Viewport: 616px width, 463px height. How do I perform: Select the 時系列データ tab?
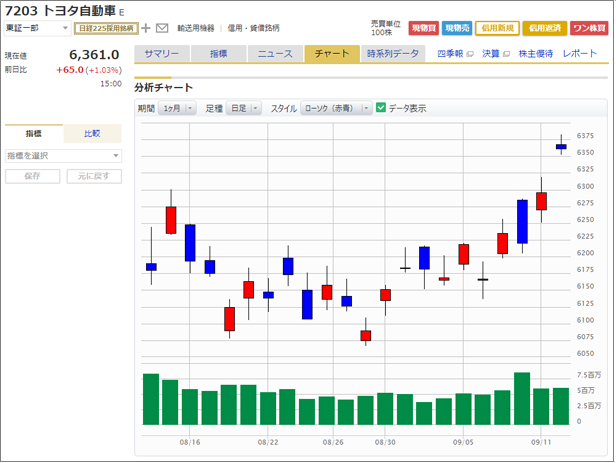393,54
